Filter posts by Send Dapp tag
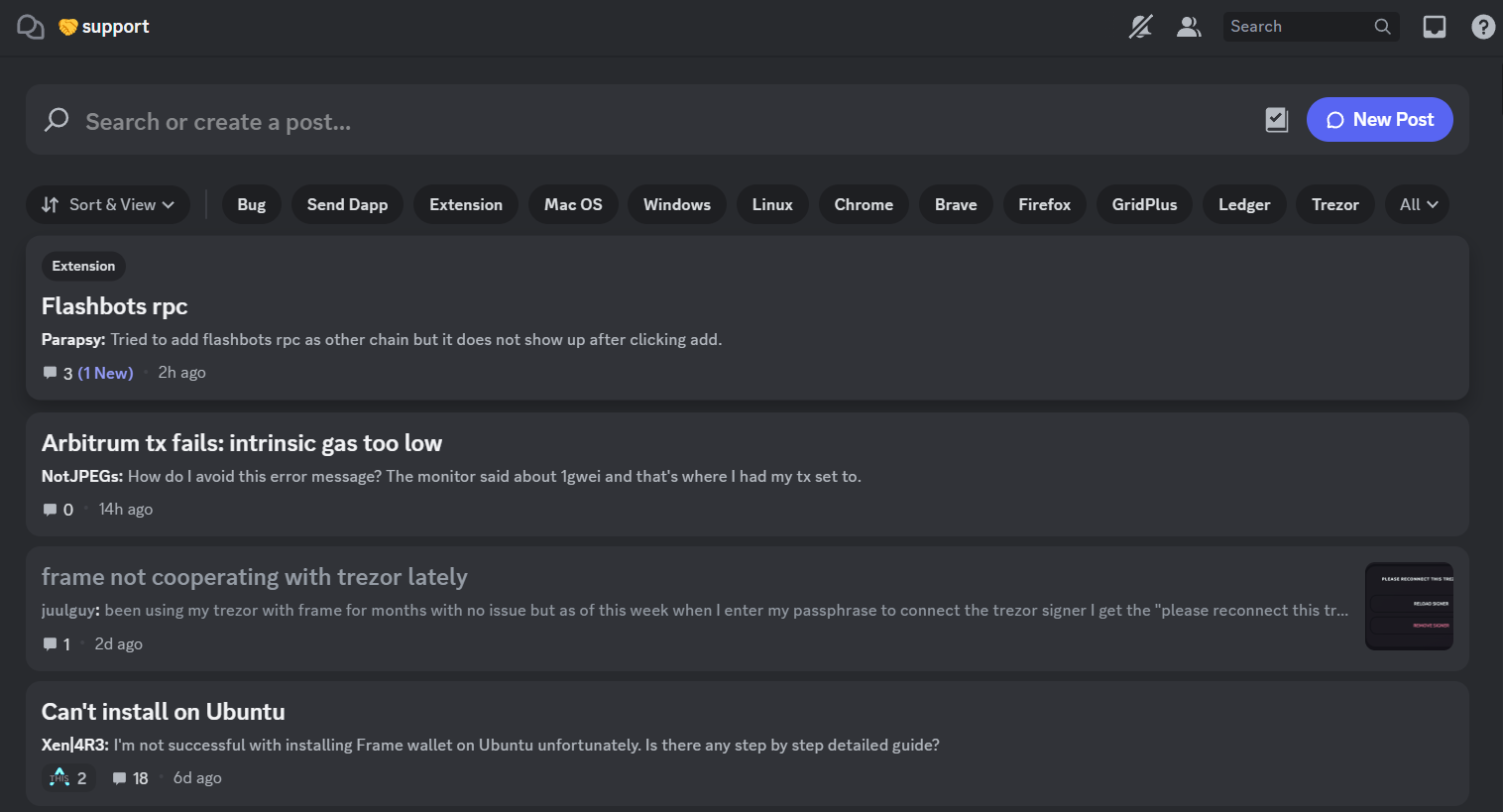 click(x=347, y=204)
